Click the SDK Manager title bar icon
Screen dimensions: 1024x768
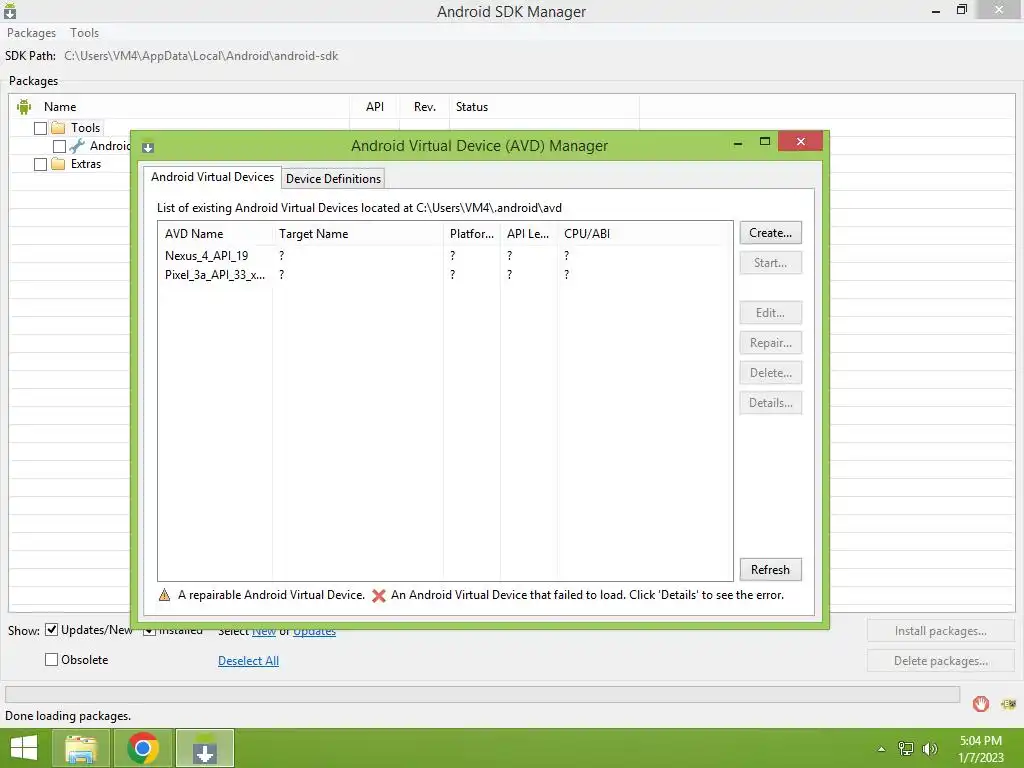click(10, 11)
